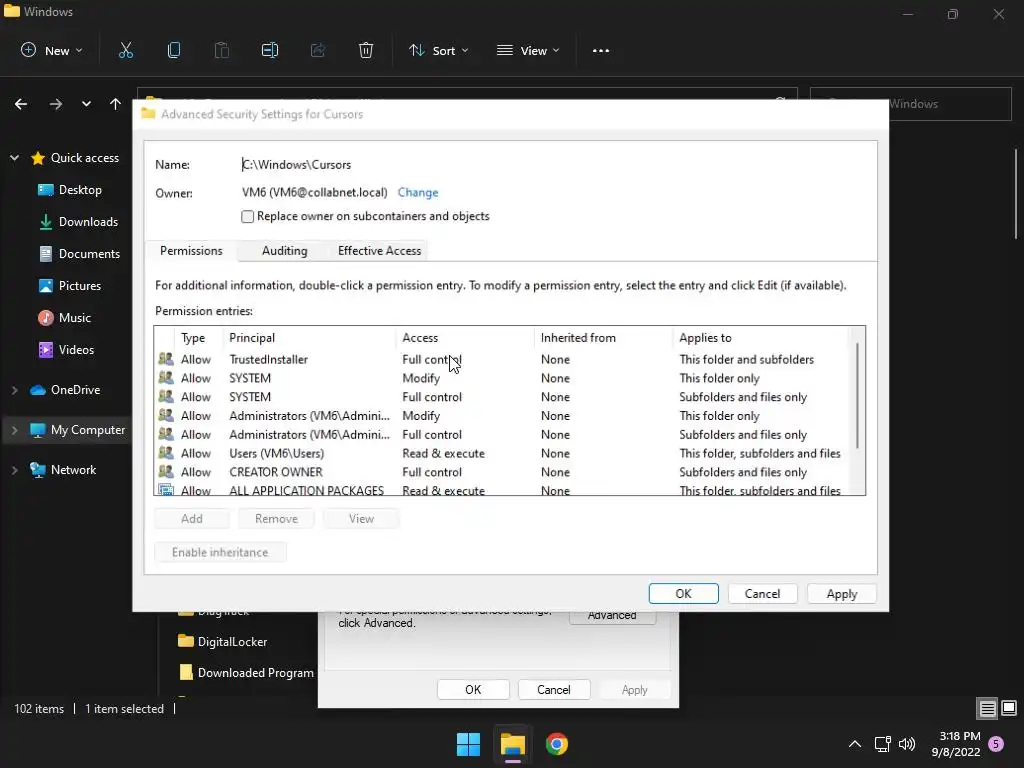
Task: Click the Music icon in Quick access
Action: 46,318
